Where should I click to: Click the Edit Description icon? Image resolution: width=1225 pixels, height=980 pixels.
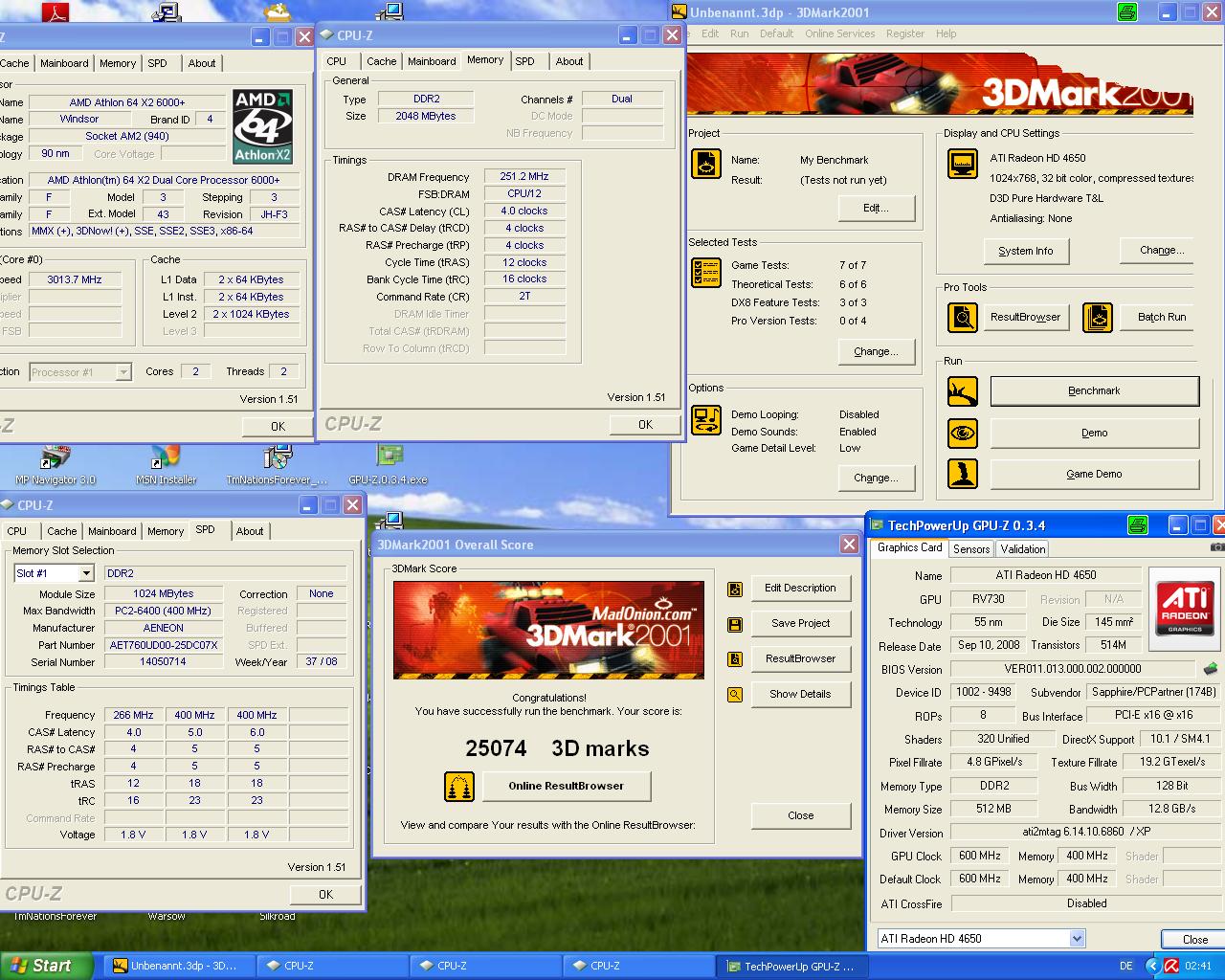pos(735,589)
